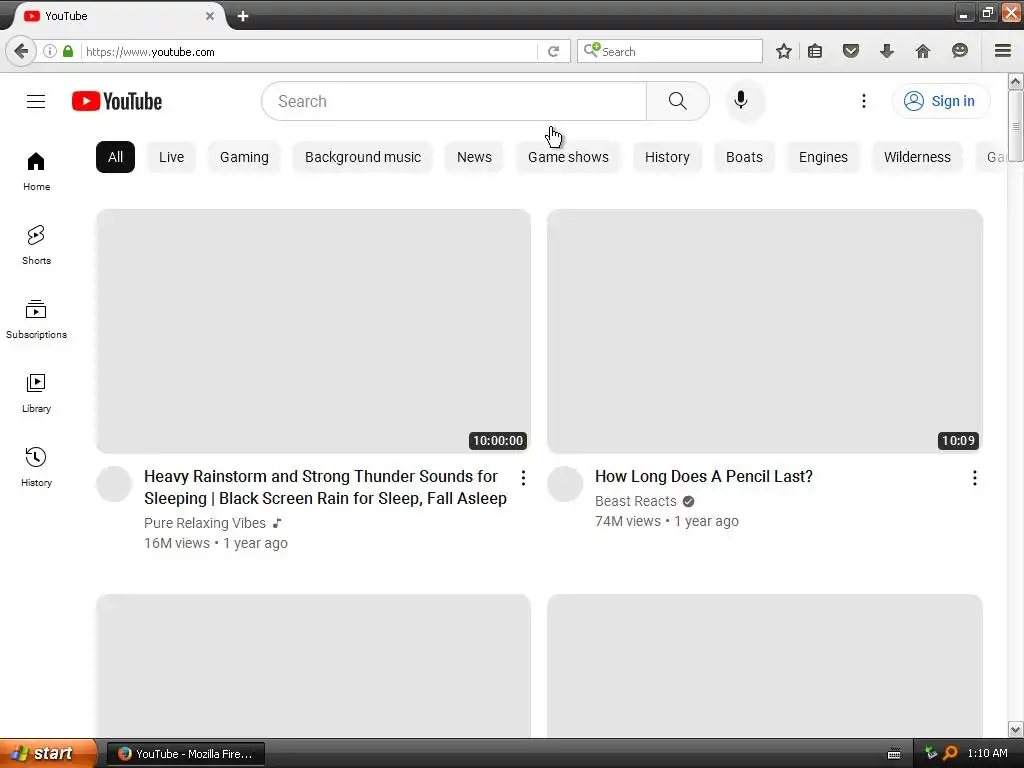
Task: Open options for Pencil Last video
Action: 974,478
